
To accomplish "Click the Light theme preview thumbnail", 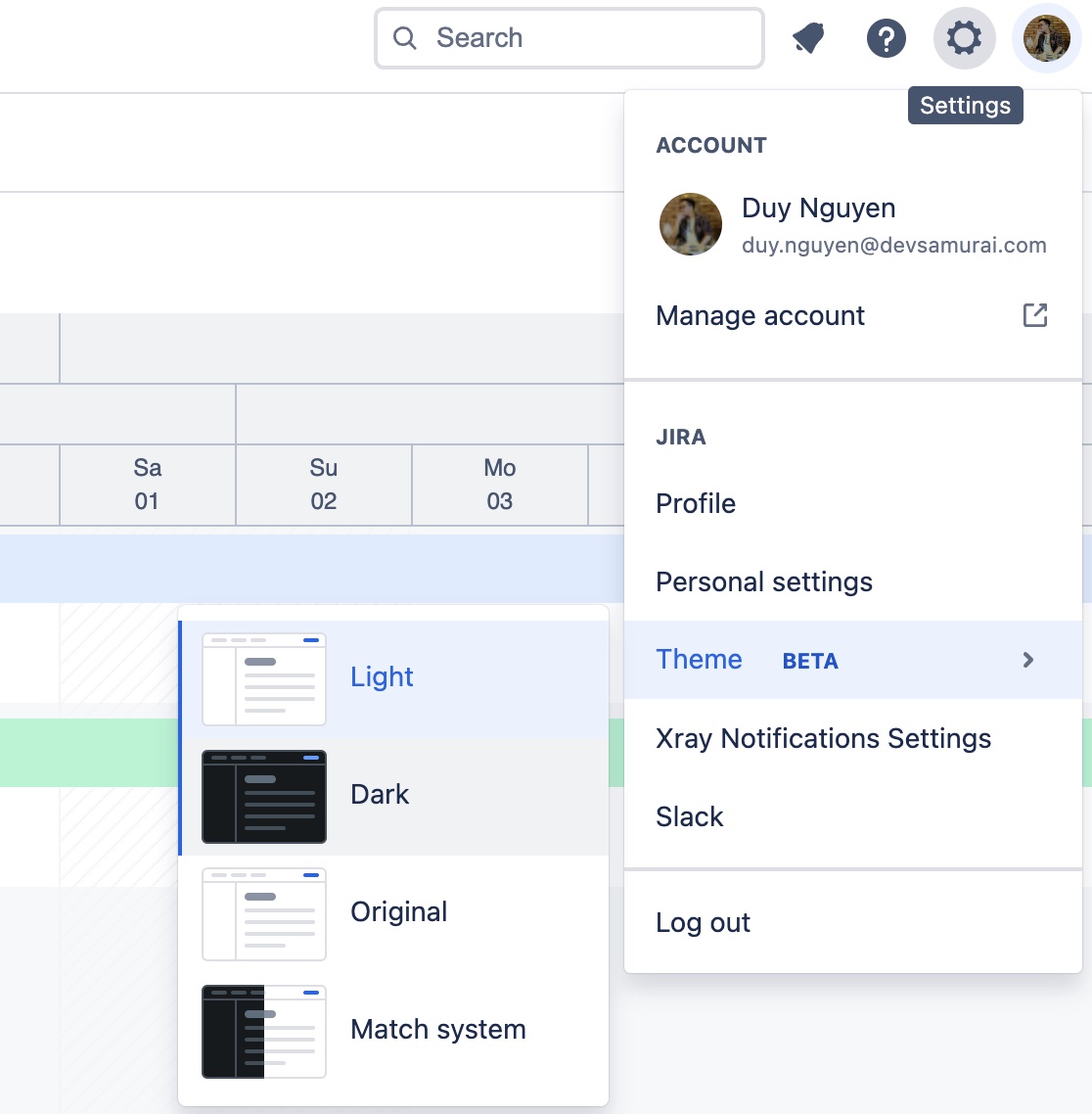I will pos(264,679).
